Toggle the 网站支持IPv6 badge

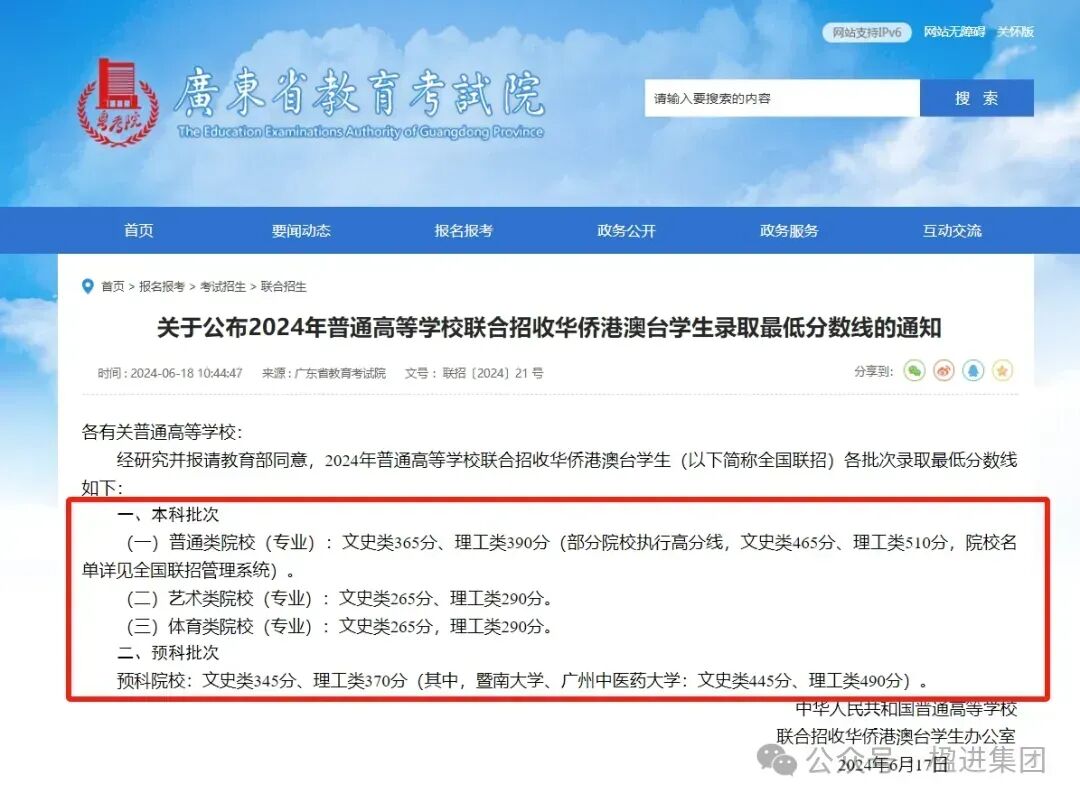point(866,32)
